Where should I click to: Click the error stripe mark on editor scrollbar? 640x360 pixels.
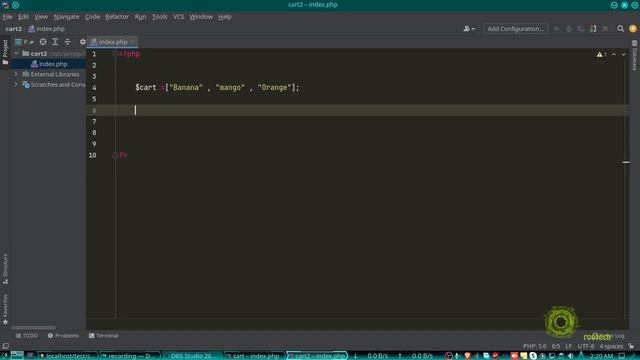(x=626, y=162)
